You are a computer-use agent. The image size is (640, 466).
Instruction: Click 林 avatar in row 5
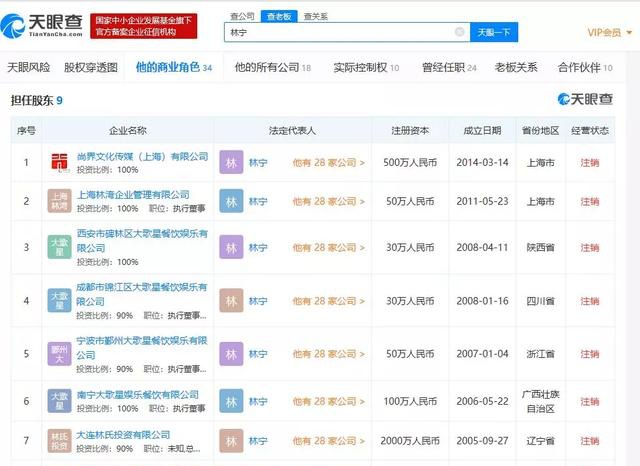(x=231, y=354)
